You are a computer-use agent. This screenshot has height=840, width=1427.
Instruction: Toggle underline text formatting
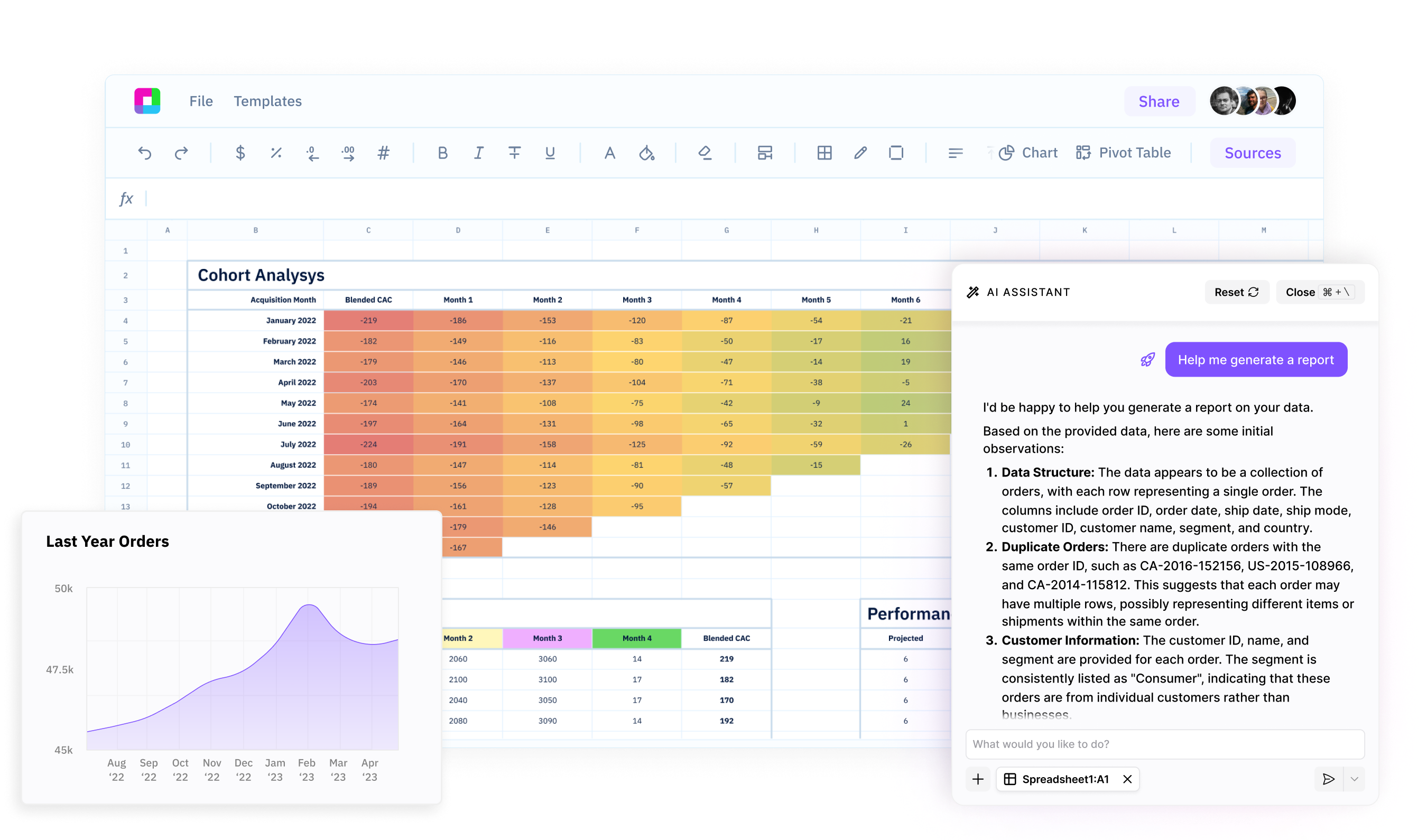(x=550, y=153)
